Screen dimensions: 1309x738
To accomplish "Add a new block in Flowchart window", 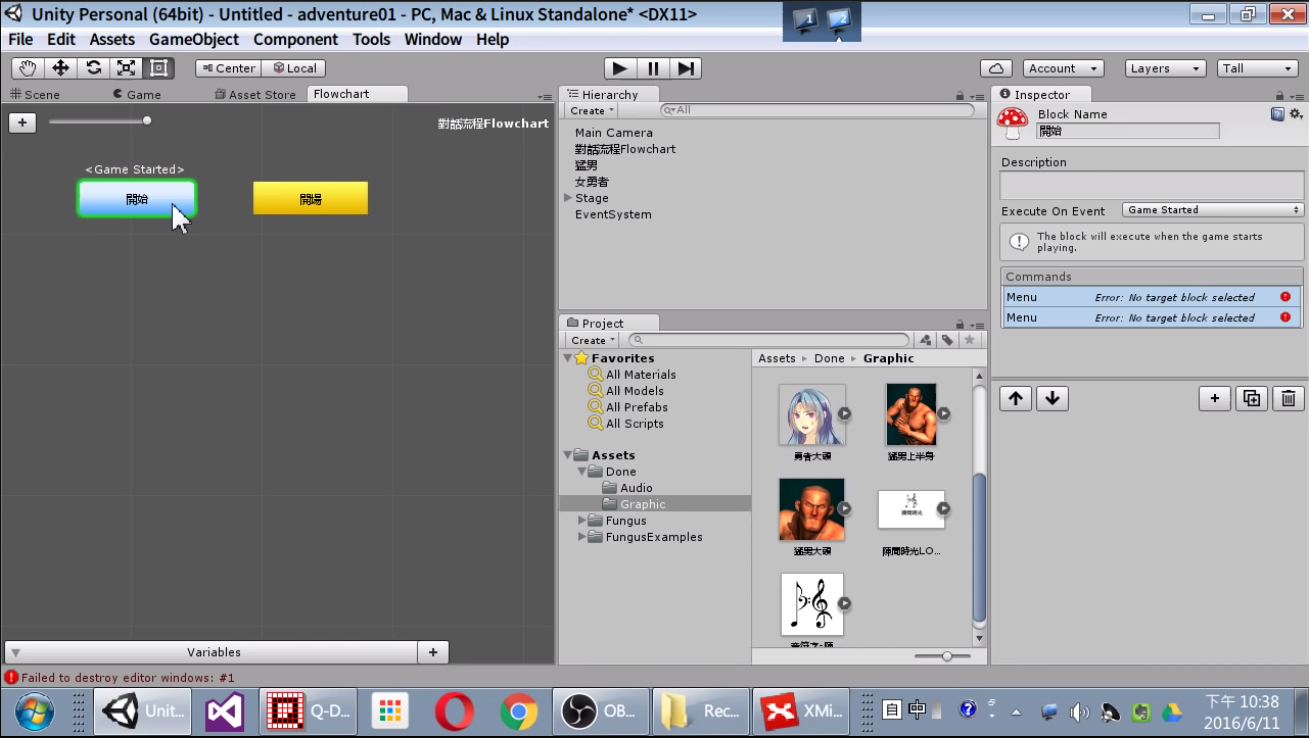I will coord(22,122).
